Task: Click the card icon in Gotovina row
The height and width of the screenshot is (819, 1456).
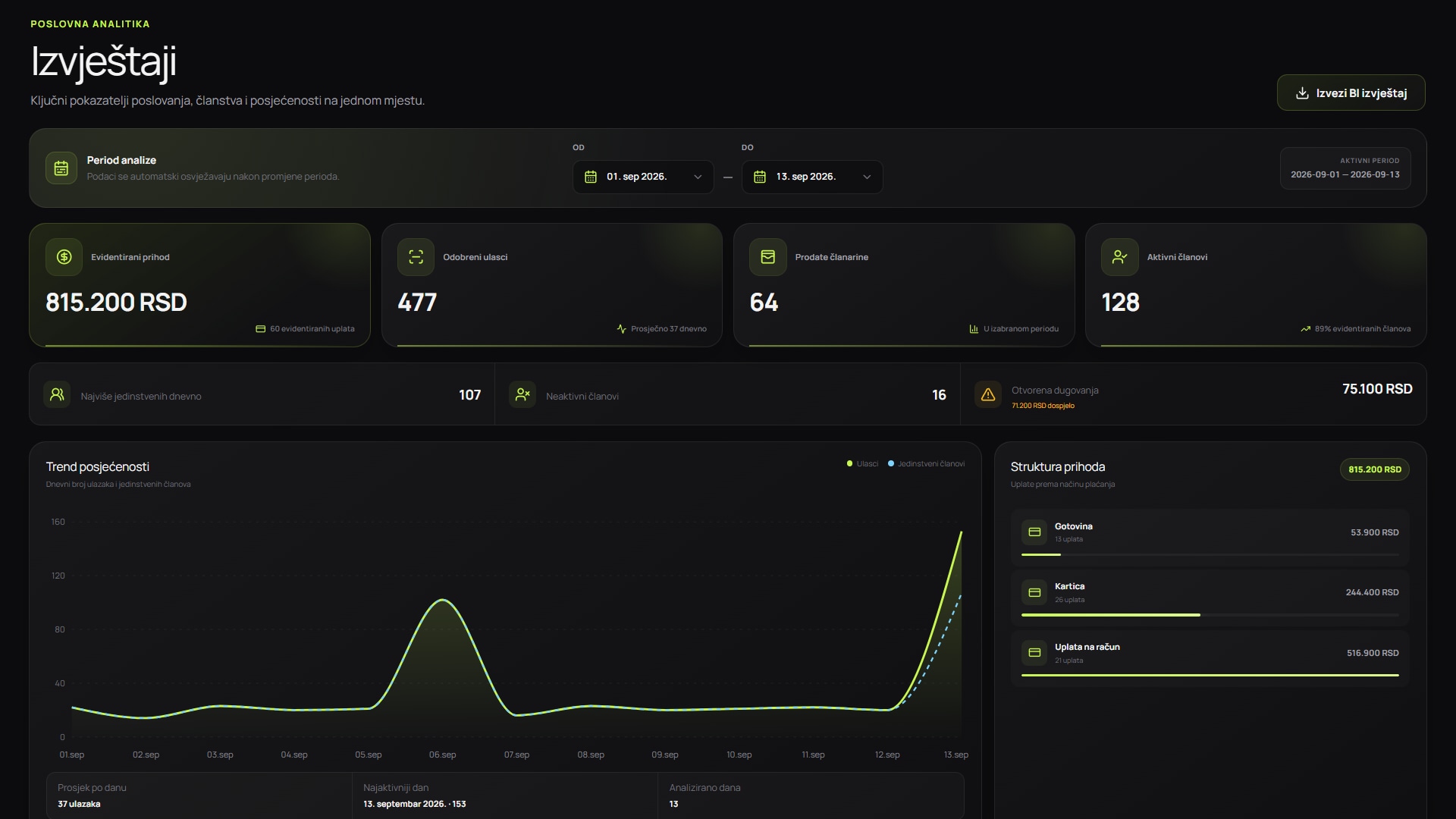Action: coord(1034,532)
